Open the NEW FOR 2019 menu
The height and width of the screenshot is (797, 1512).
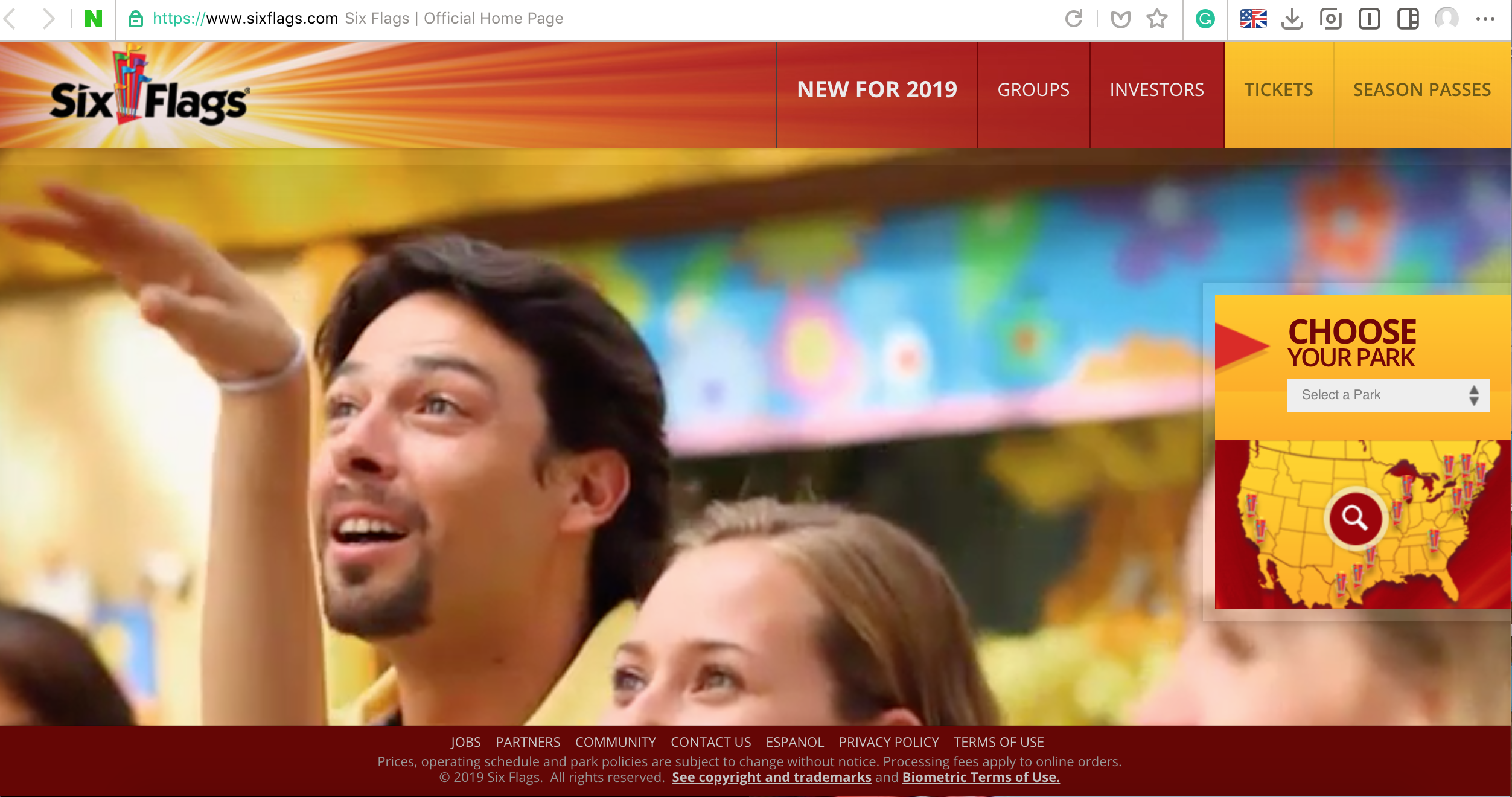tap(876, 90)
